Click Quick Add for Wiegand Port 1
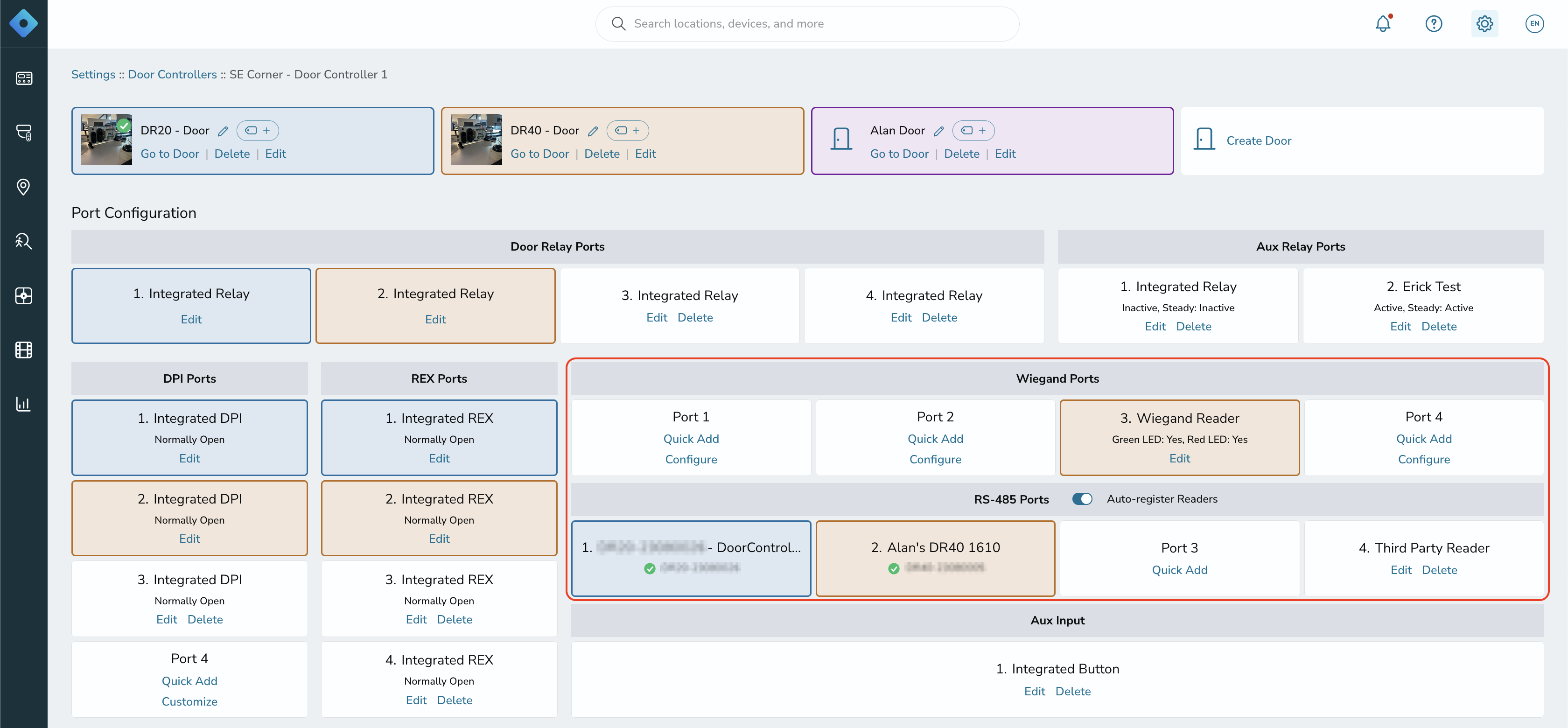1568x728 pixels. 691,439
